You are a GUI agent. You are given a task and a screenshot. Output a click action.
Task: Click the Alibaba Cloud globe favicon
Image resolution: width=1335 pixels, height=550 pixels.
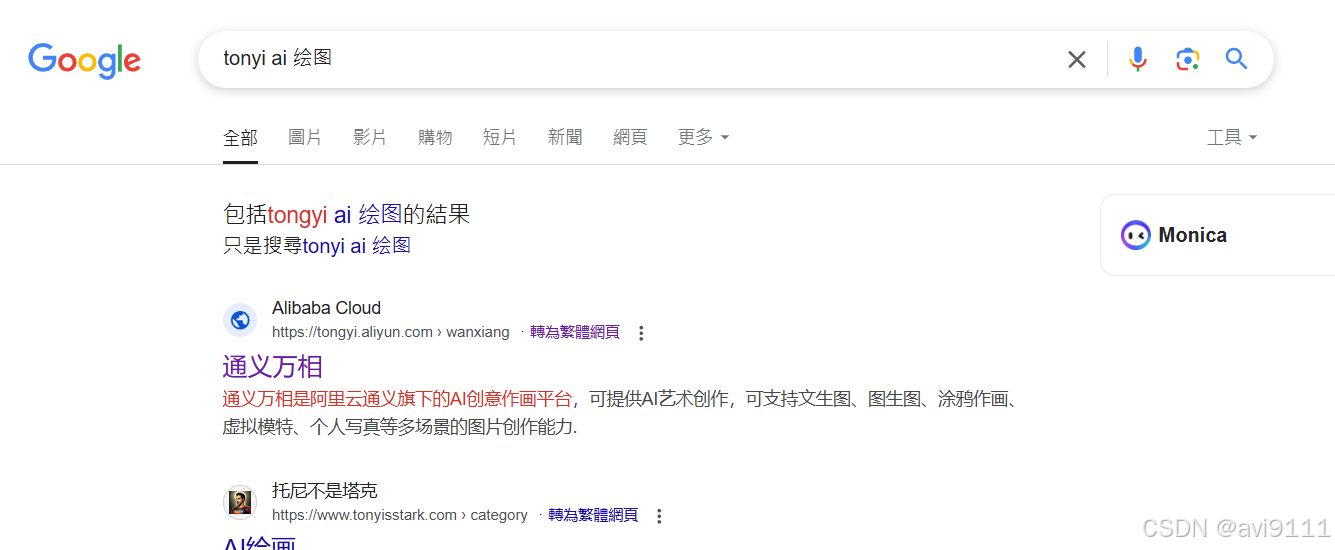(240, 320)
